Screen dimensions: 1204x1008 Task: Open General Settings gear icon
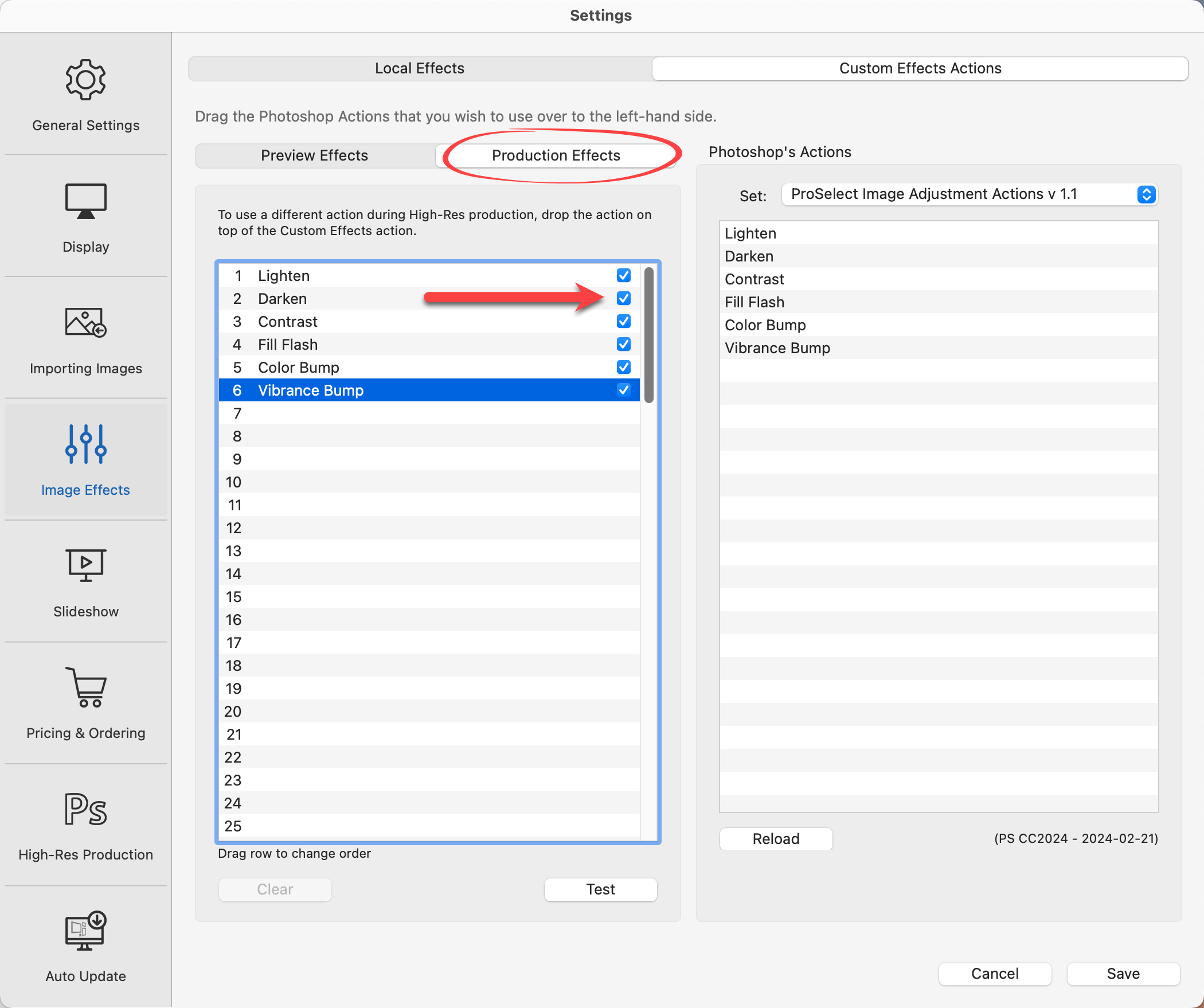pos(85,80)
